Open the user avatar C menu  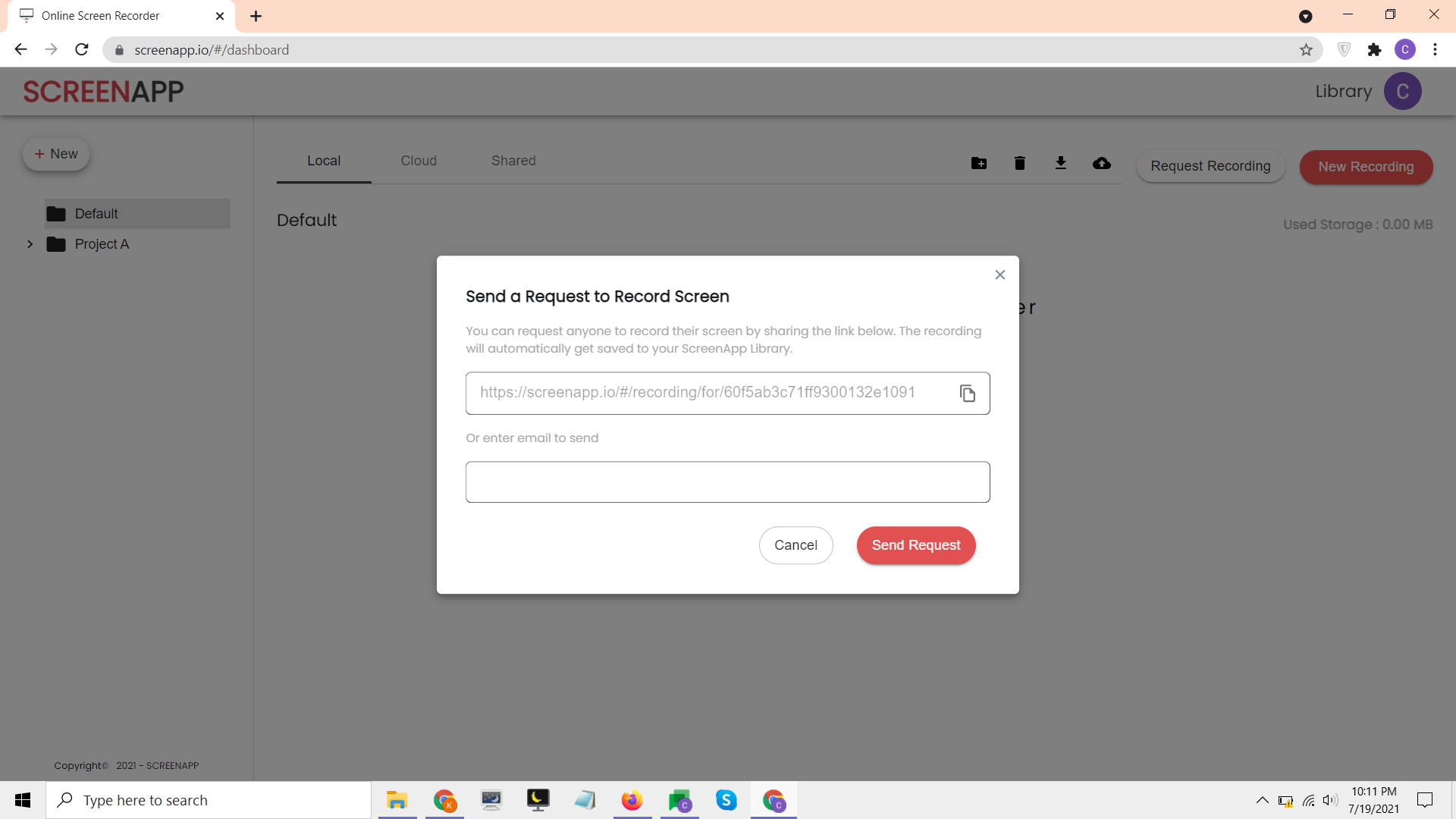1402,92
